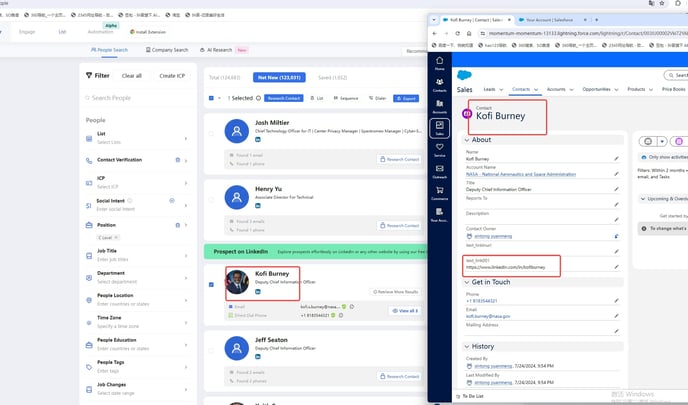Click Clear all filters button
This screenshot has width=688, height=405.
click(x=132, y=76)
